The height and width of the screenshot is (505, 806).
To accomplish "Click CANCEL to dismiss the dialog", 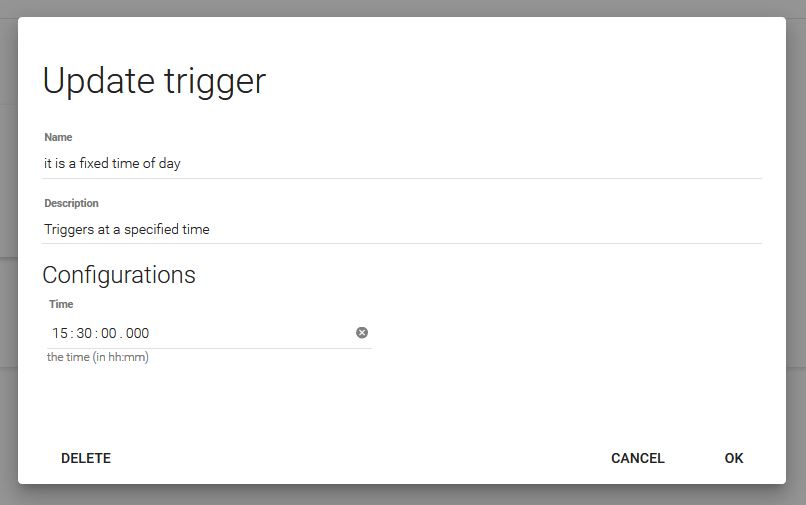I will pyautogui.click(x=637, y=458).
